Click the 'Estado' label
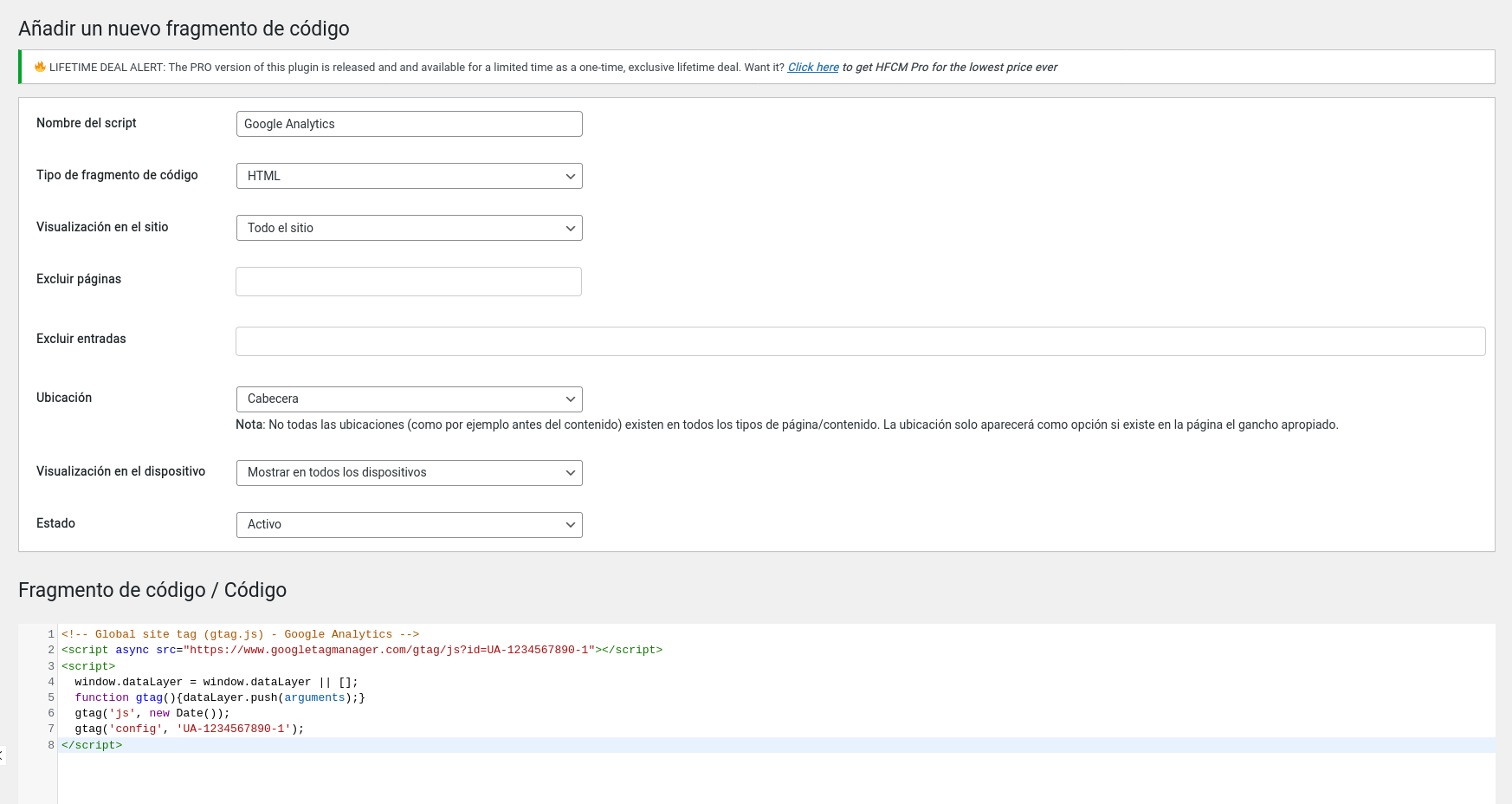The height and width of the screenshot is (804, 1512). (x=55, y=523)
